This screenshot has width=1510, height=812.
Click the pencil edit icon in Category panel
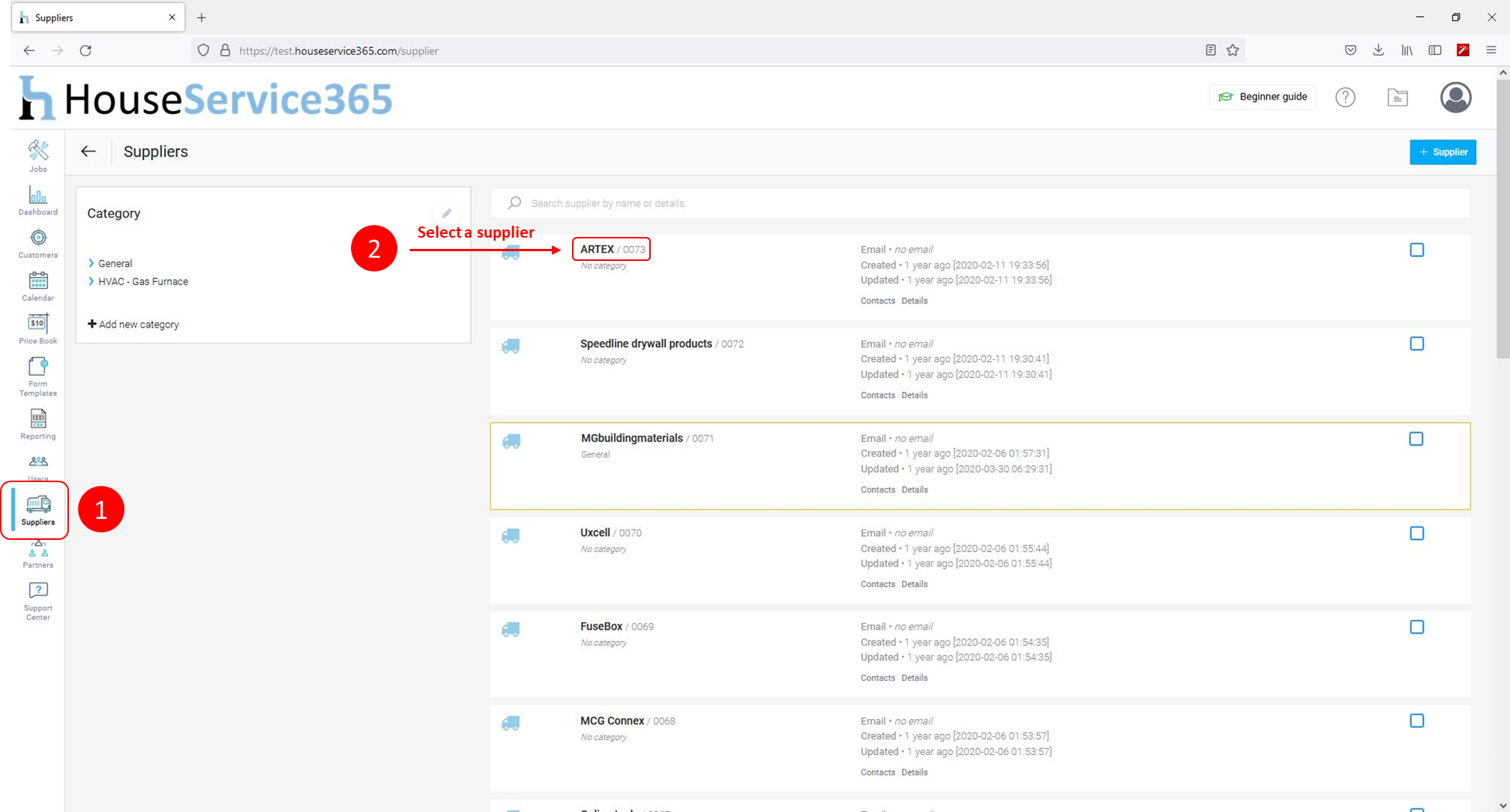click(447, 213)
